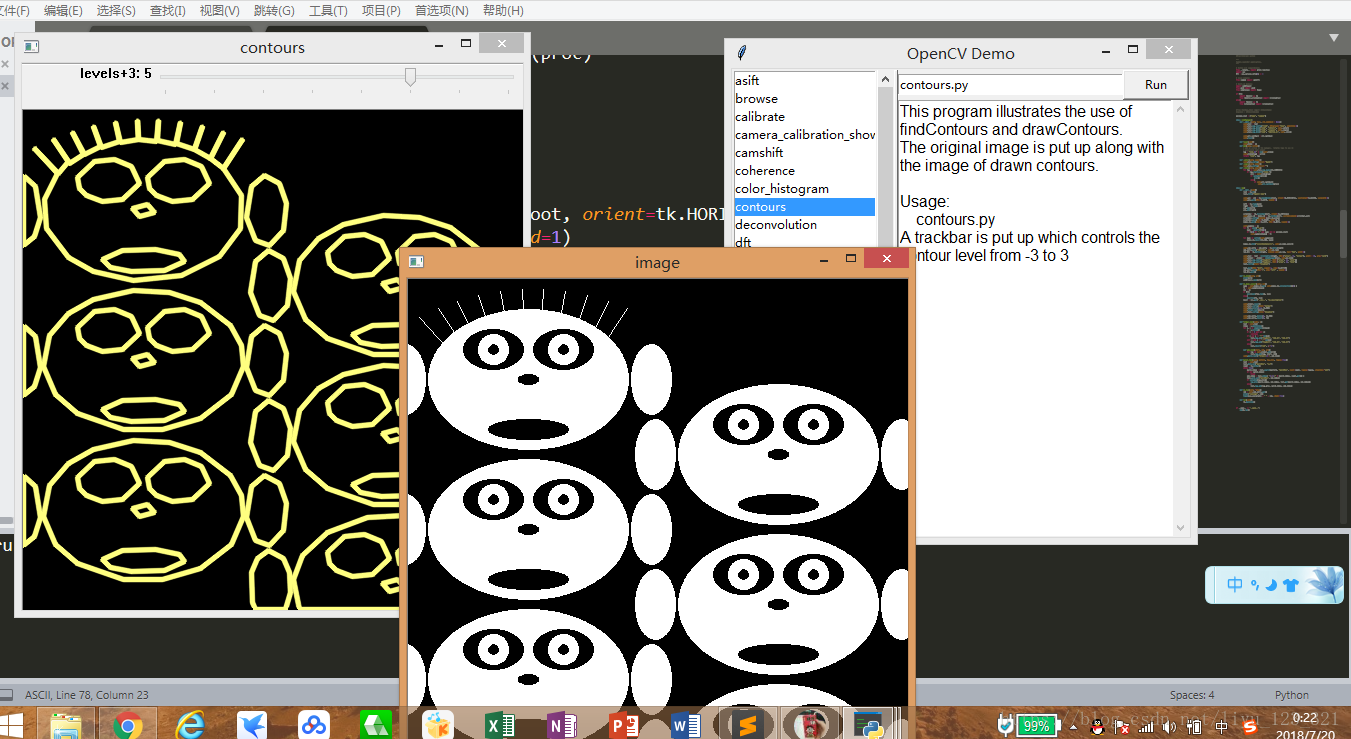Toggle the tray 中 input language indicator
This screenshot has height=739, width=1351.
(1221, 726)
